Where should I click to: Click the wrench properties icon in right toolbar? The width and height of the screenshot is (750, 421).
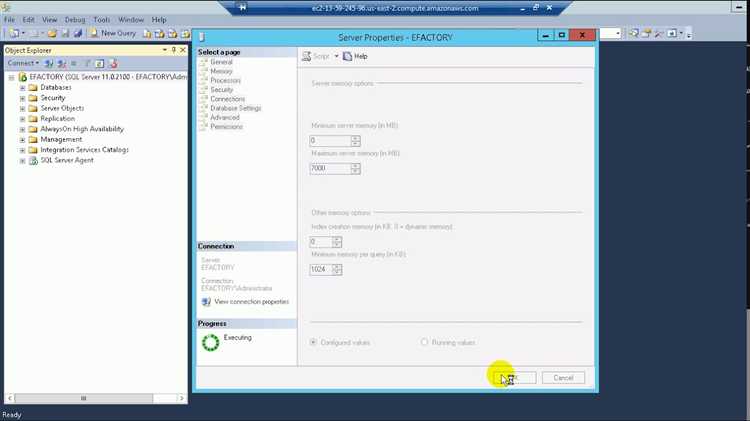tap(659, 33)
